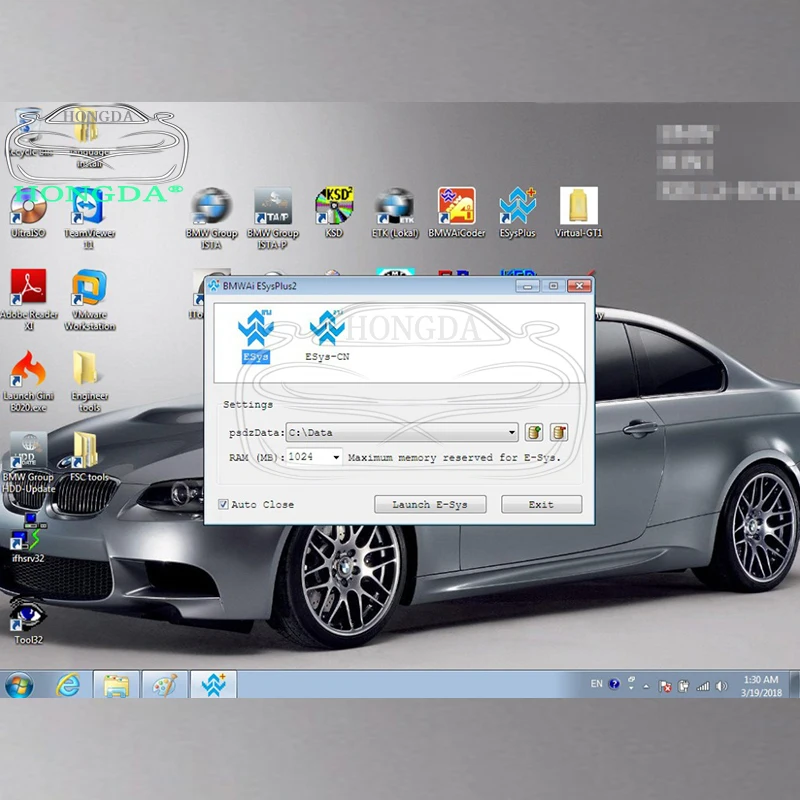Open the Tool32 desktop shortcut
This screenshot has width=800, height=800.
tap(28, 620)
